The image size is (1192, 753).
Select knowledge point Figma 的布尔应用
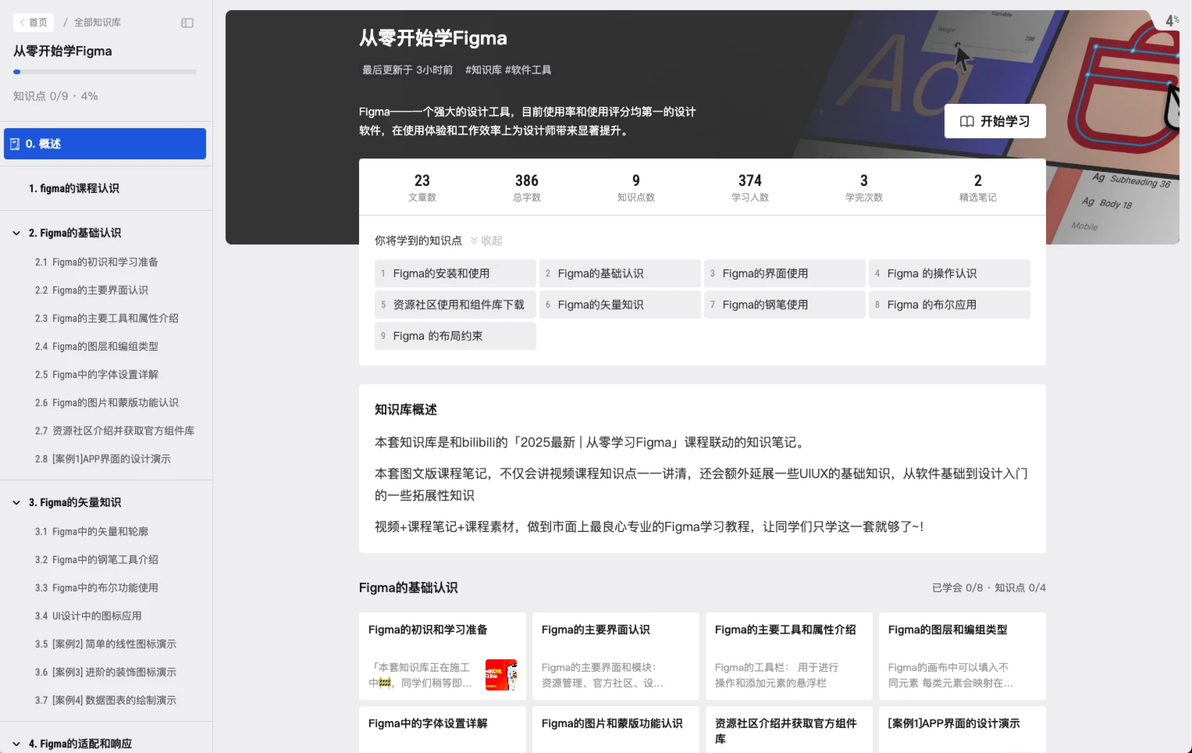949,305
